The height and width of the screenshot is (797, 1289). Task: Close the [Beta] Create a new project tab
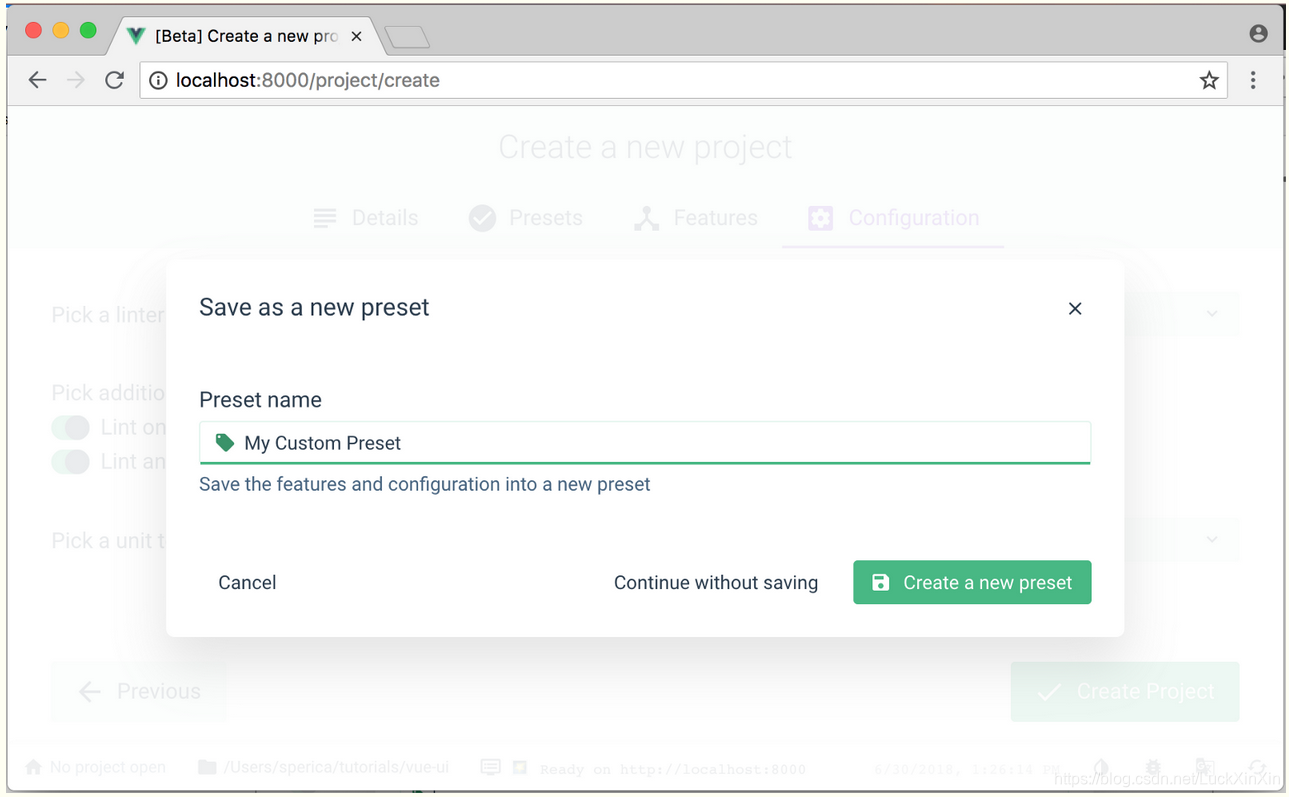356,36
